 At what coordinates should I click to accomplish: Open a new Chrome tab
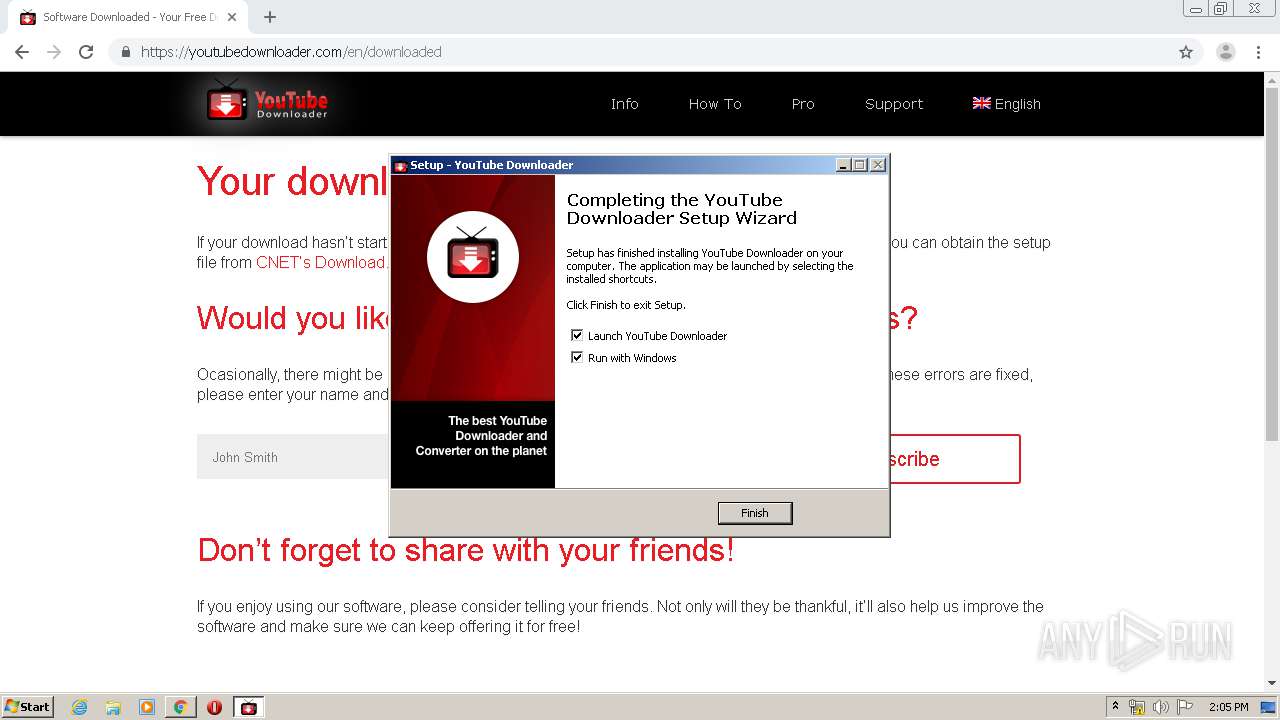(270, 17)
